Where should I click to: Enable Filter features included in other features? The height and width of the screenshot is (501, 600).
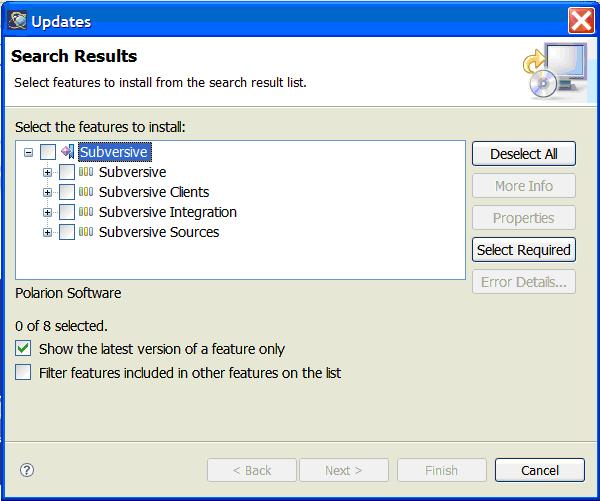(23, 373)
